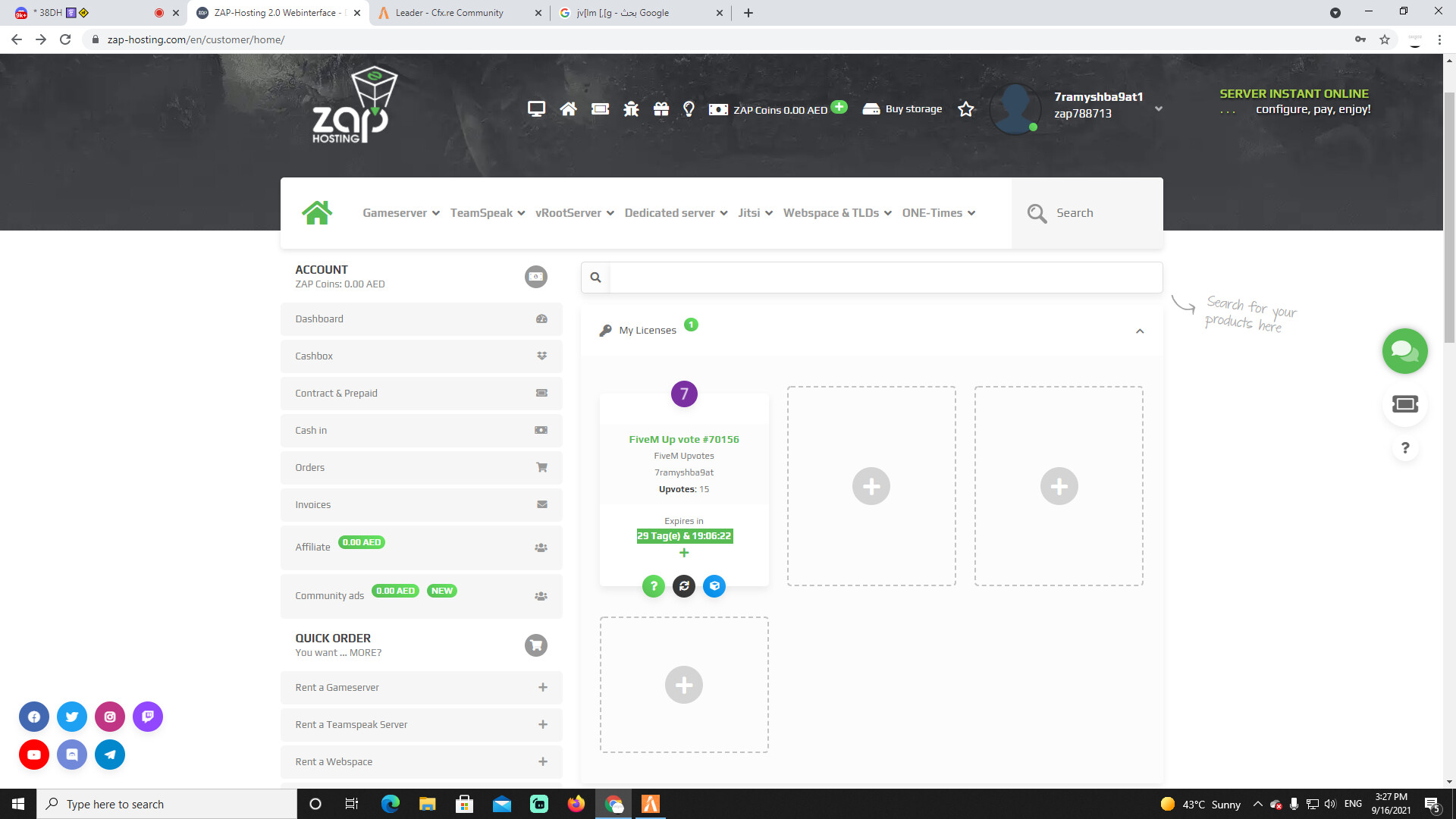Viewport: 1456px width, 819px height.
Task: Open the live chat bubble widget
Action: tap(1404, 350)
